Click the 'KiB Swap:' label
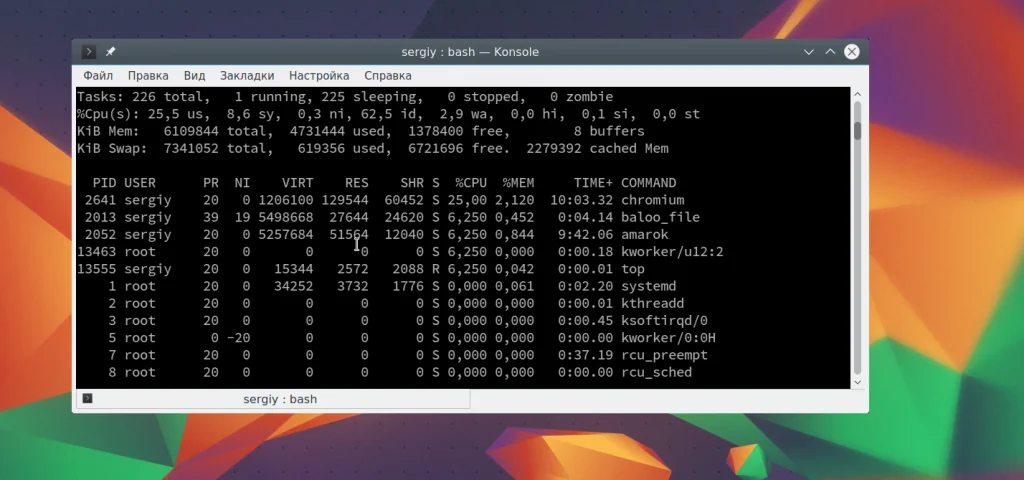The height and width of the screenshot is (480, 1024). [112, 148]
